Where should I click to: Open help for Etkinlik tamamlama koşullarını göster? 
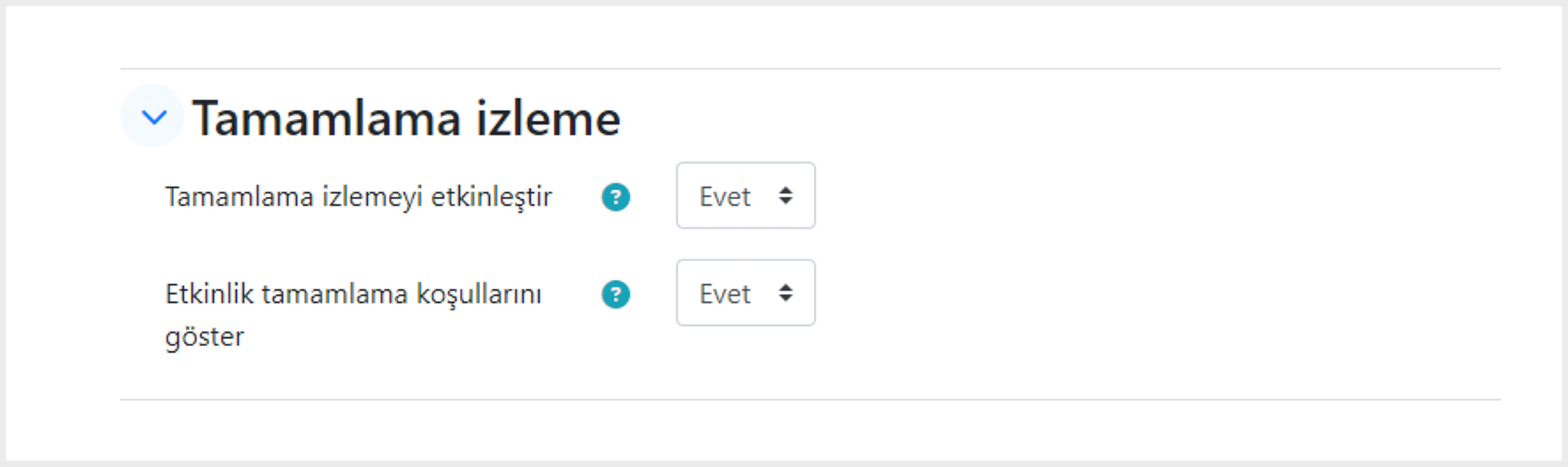tap(616, 294)
